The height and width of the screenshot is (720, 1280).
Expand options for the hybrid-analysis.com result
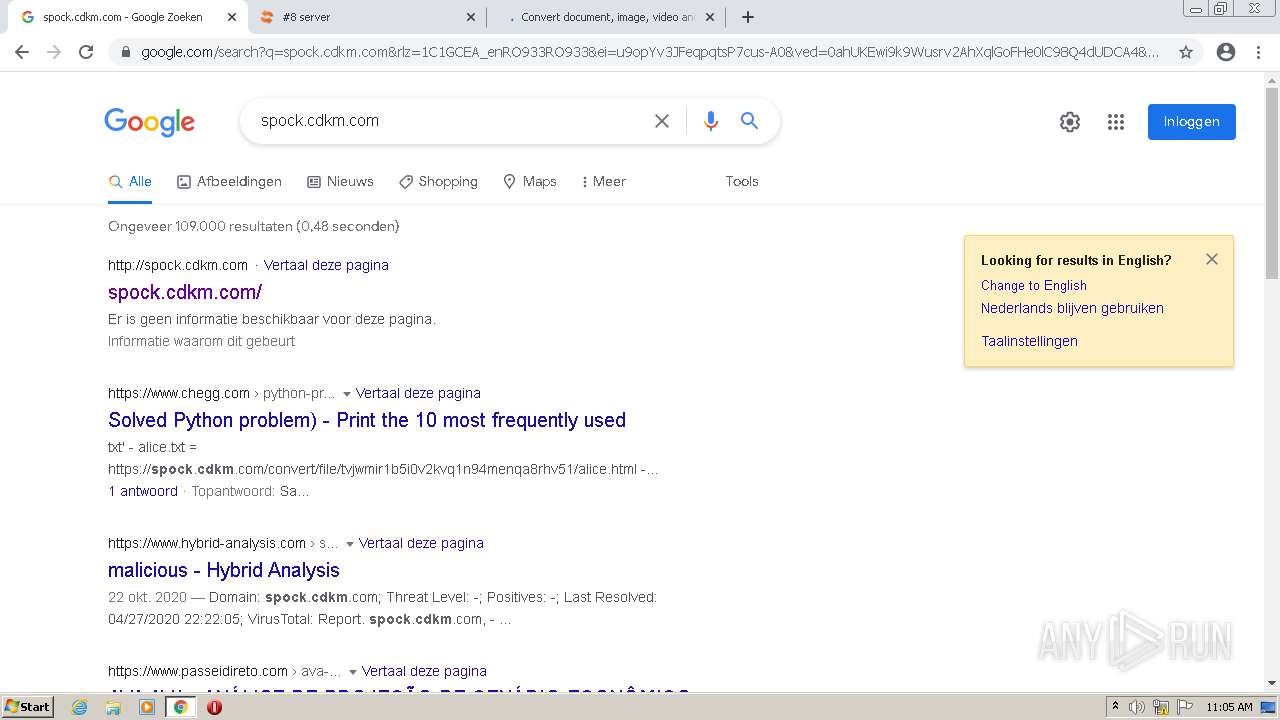tap(350, 544)
